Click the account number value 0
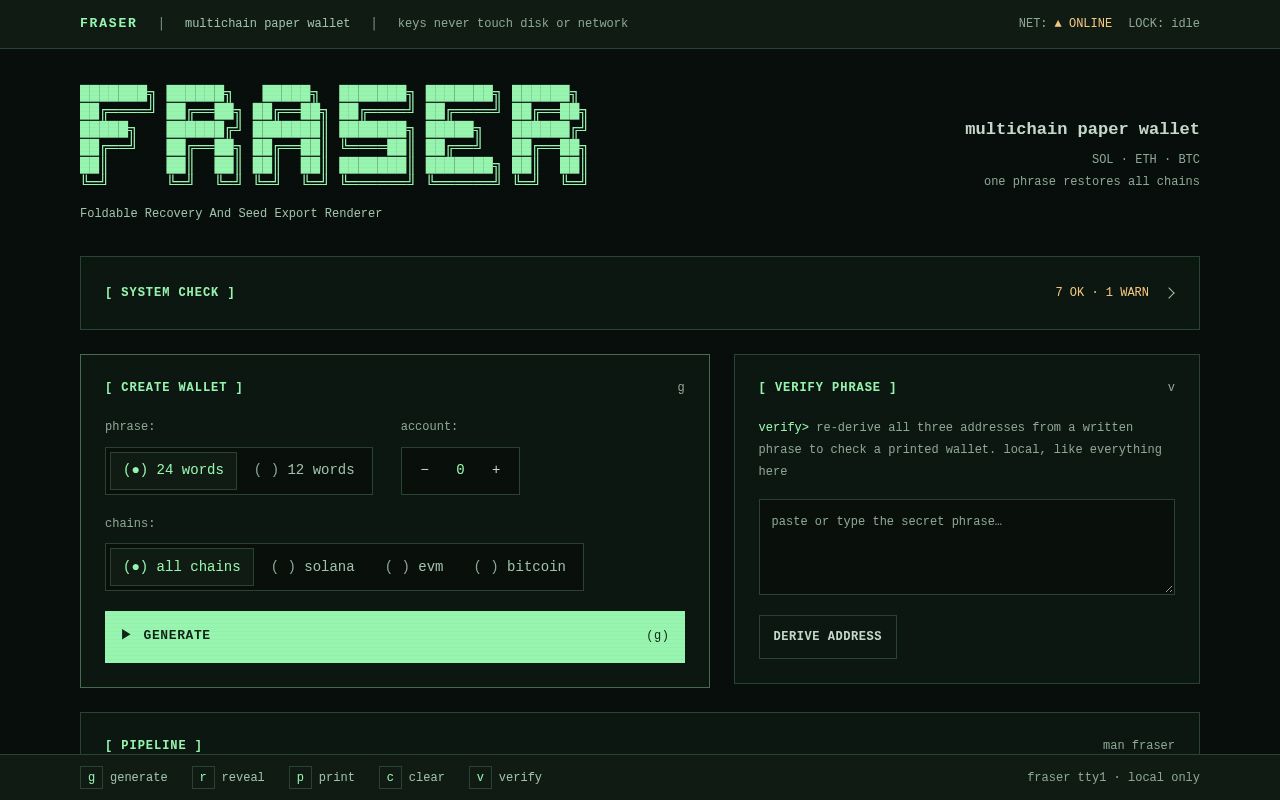 pyautogui.click(x=460, y=471)
